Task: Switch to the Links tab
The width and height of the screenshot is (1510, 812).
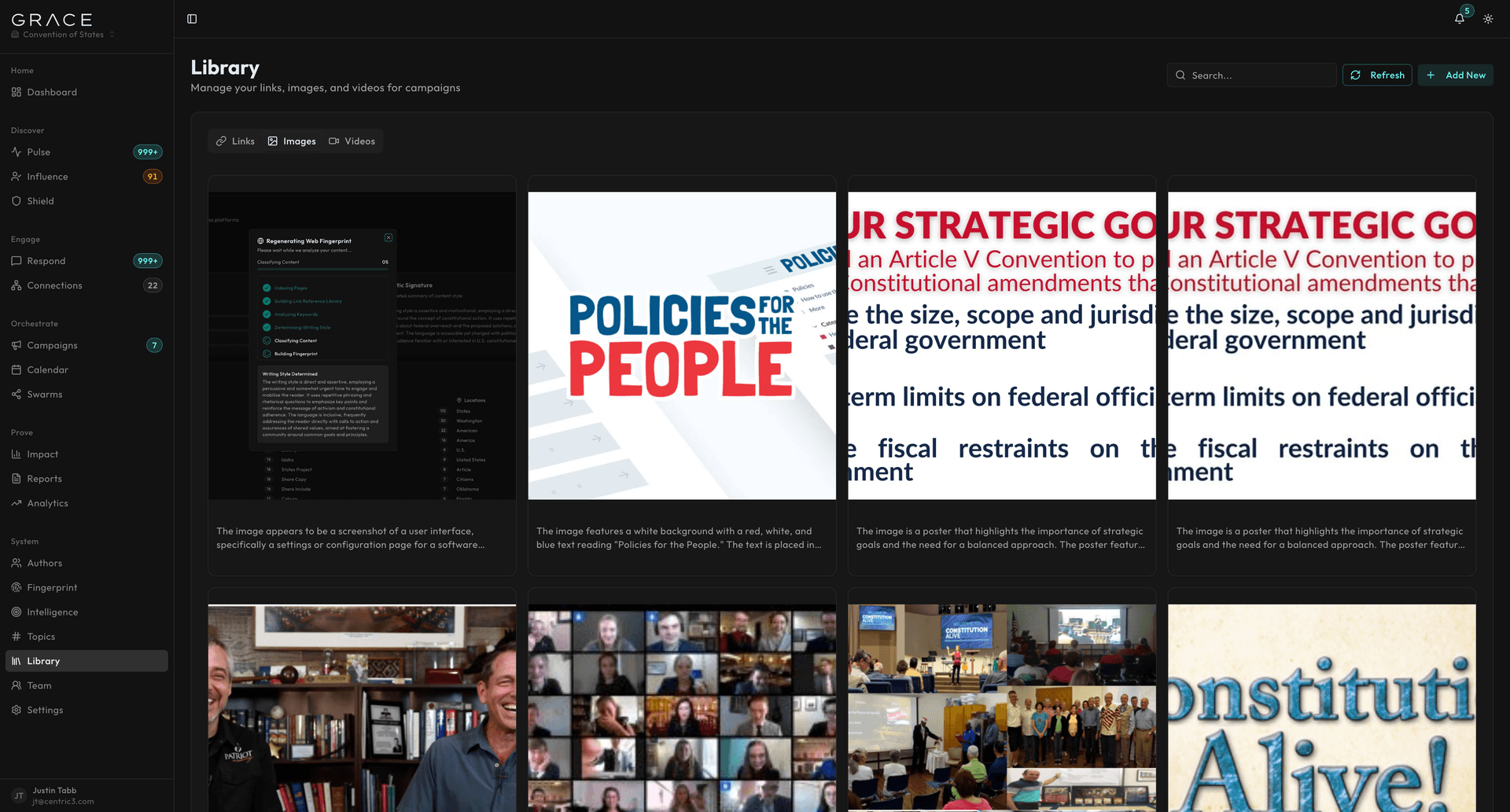Action: coord(236,141)
